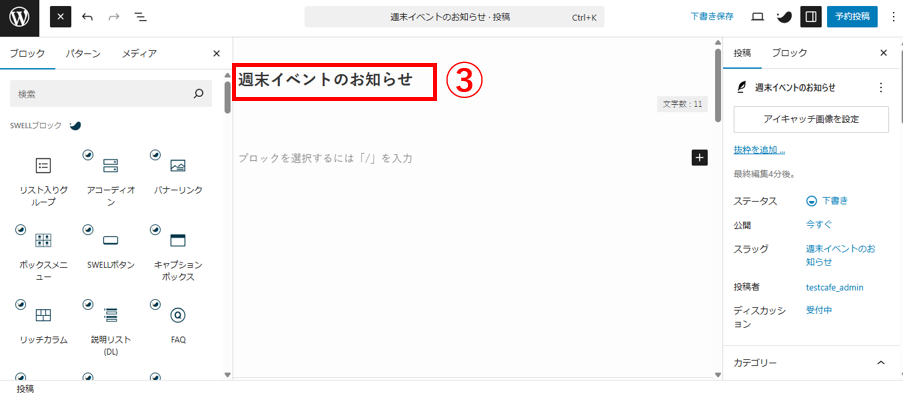Toggle the block inserter X button
The width and height of the screenshot is (906, 402).
click(61, 17)
